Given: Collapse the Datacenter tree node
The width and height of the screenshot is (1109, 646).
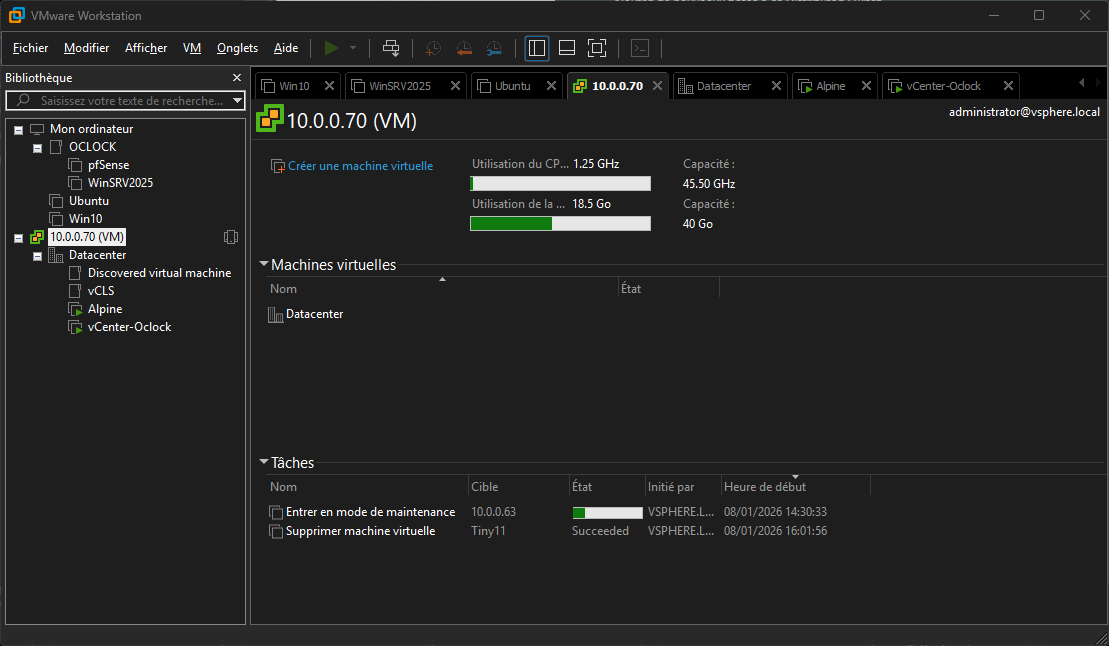Looking at the screenshot, I should click(x=37, y=256).
